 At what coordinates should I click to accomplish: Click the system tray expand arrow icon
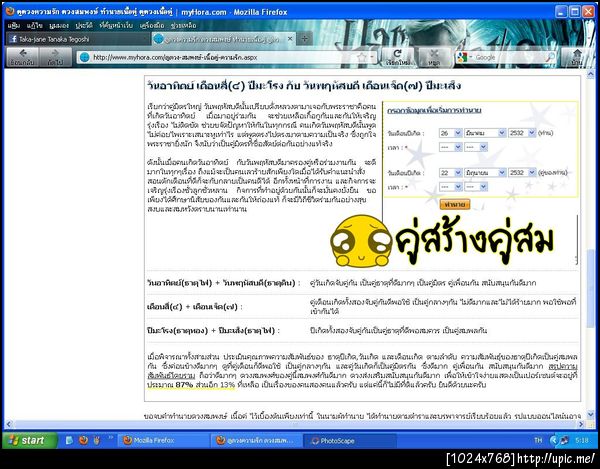pos(553,440)
